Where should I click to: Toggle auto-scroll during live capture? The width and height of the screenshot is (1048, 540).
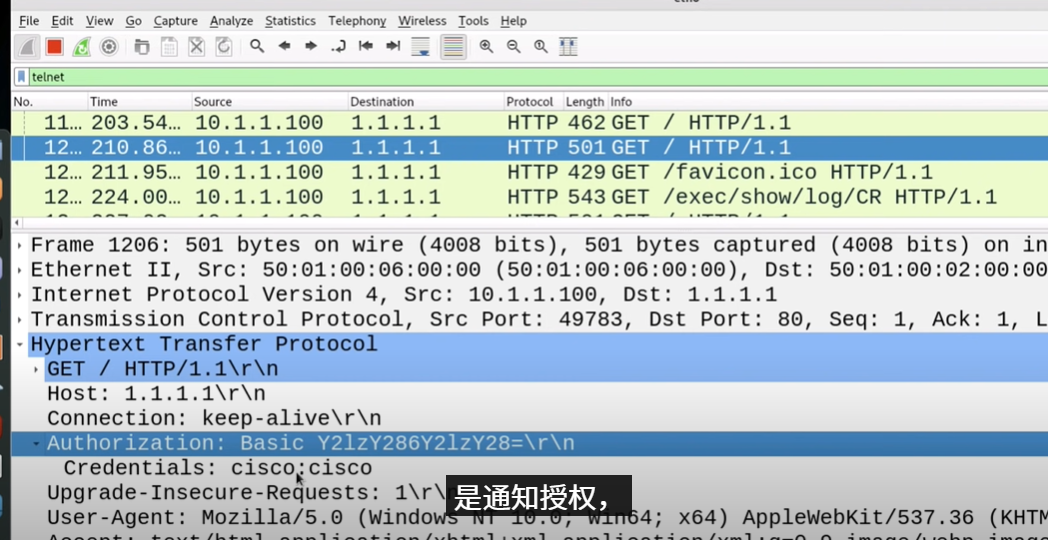421,47
